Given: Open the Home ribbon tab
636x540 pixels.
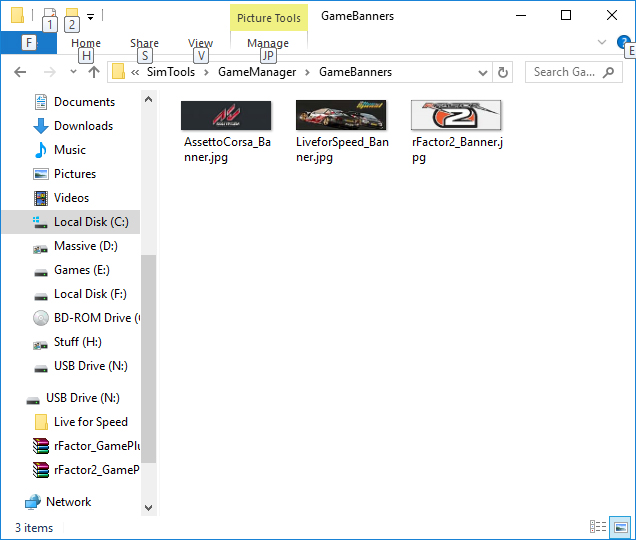Looking at the screenshot, I should [86, 43].
